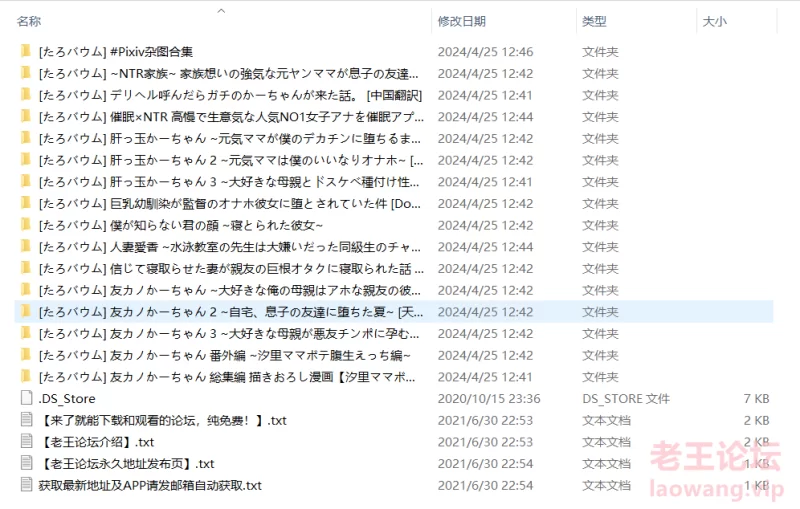Select the highlighted 友カノかーちゃん 2 folder name
This screenshot has height=509, width=800.
[x=231, y=312]
